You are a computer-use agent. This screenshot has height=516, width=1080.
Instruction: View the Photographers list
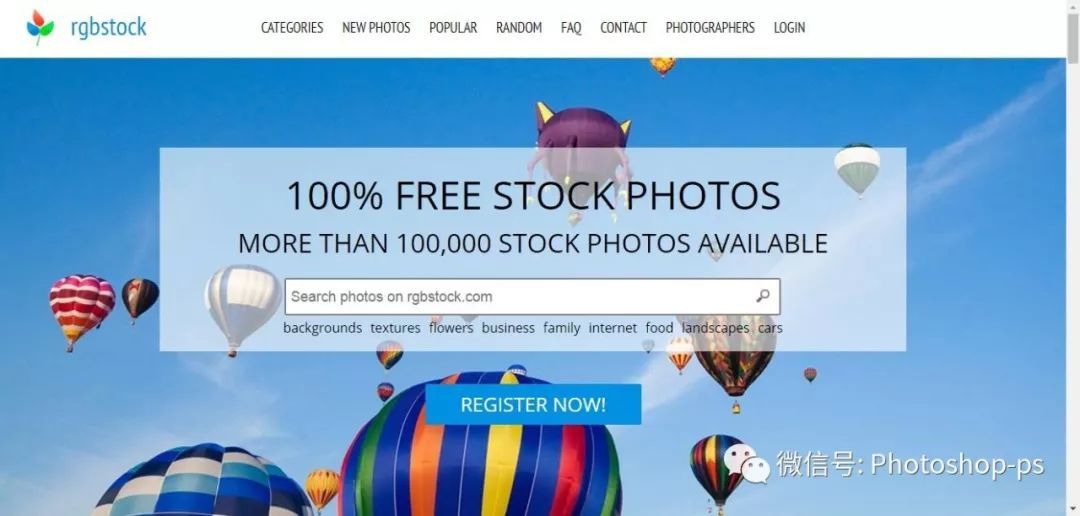pos(710,28)
